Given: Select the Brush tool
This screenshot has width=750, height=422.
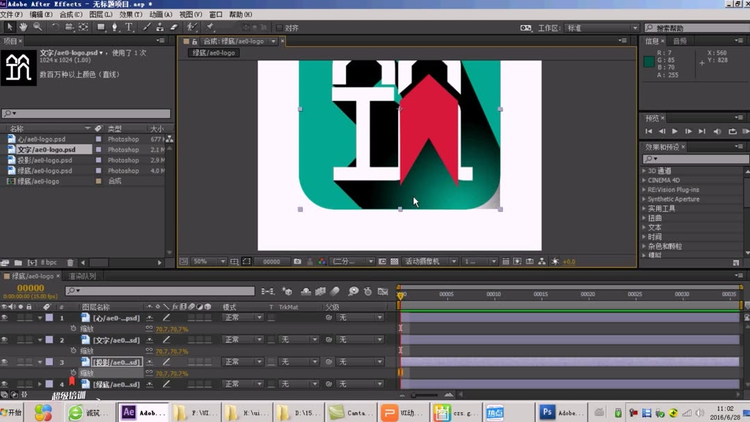Looking at the screenshot, I should (147, 27).
